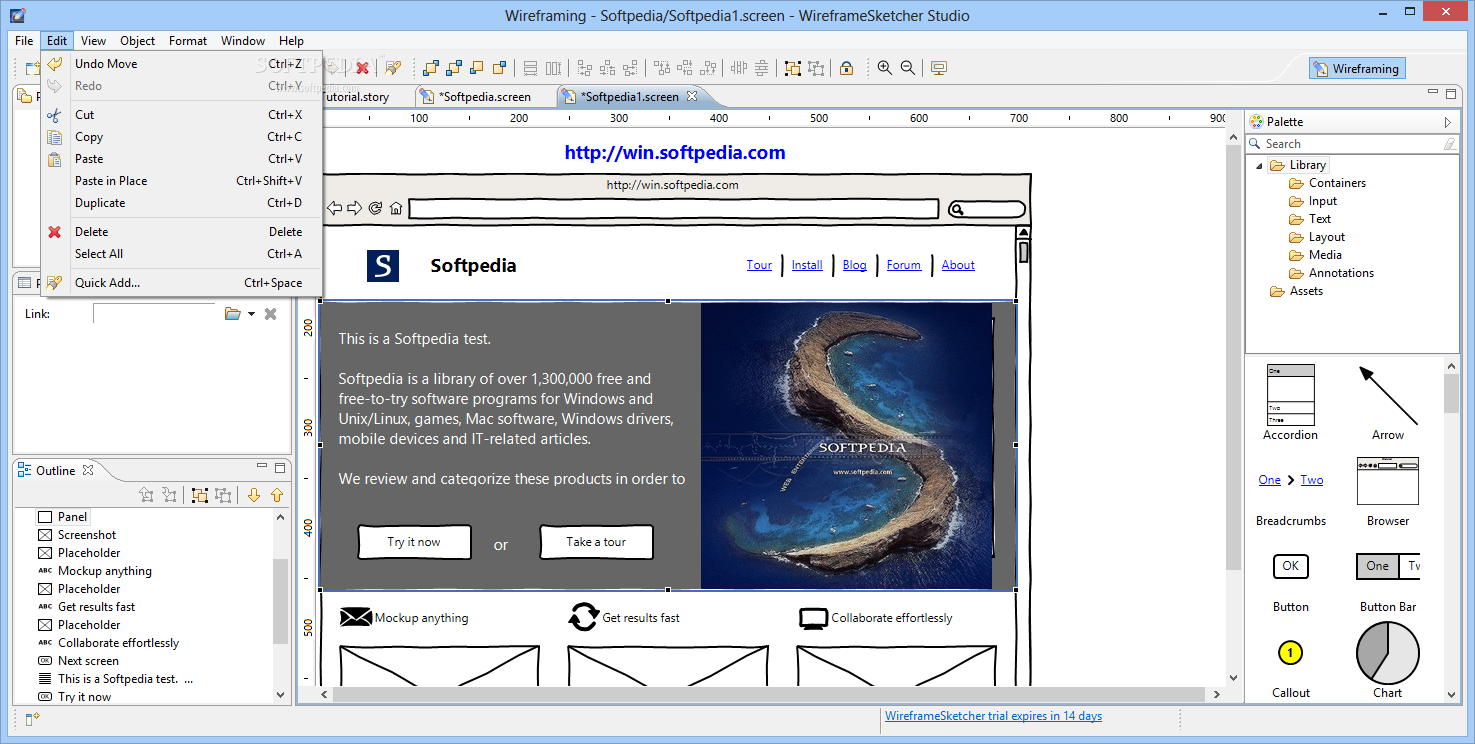
Task: Click the padlock Lock icon in the toolbar
Action: (x=846, y=68)
